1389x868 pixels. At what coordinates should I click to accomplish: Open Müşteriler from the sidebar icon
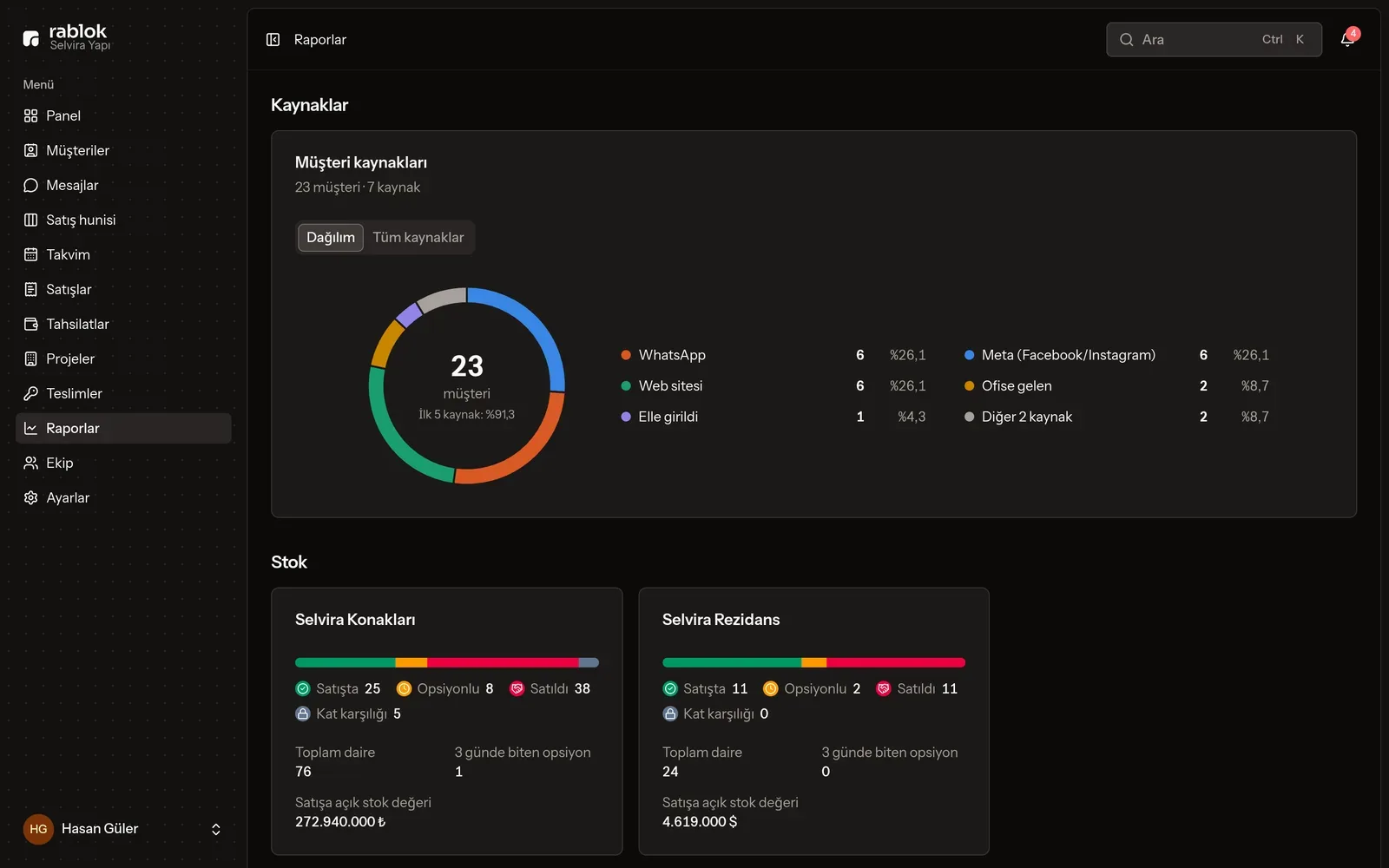point(30,150)
